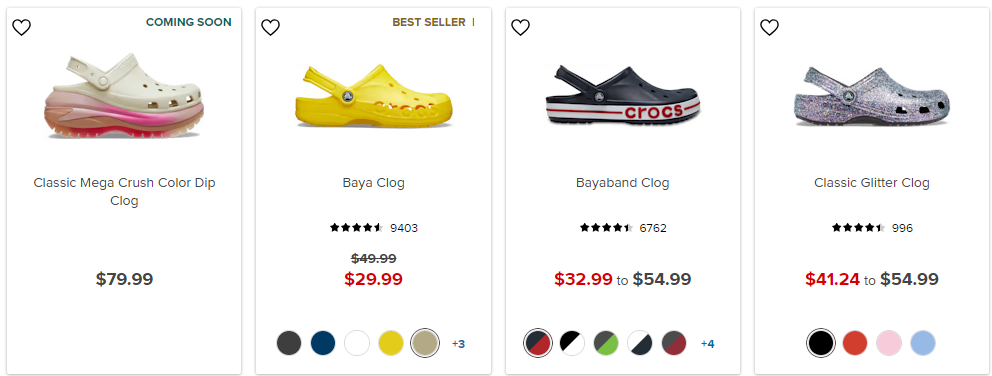
Task: Click the heart icon on Bayaband Clog
Action: click(x=520, y=27)
